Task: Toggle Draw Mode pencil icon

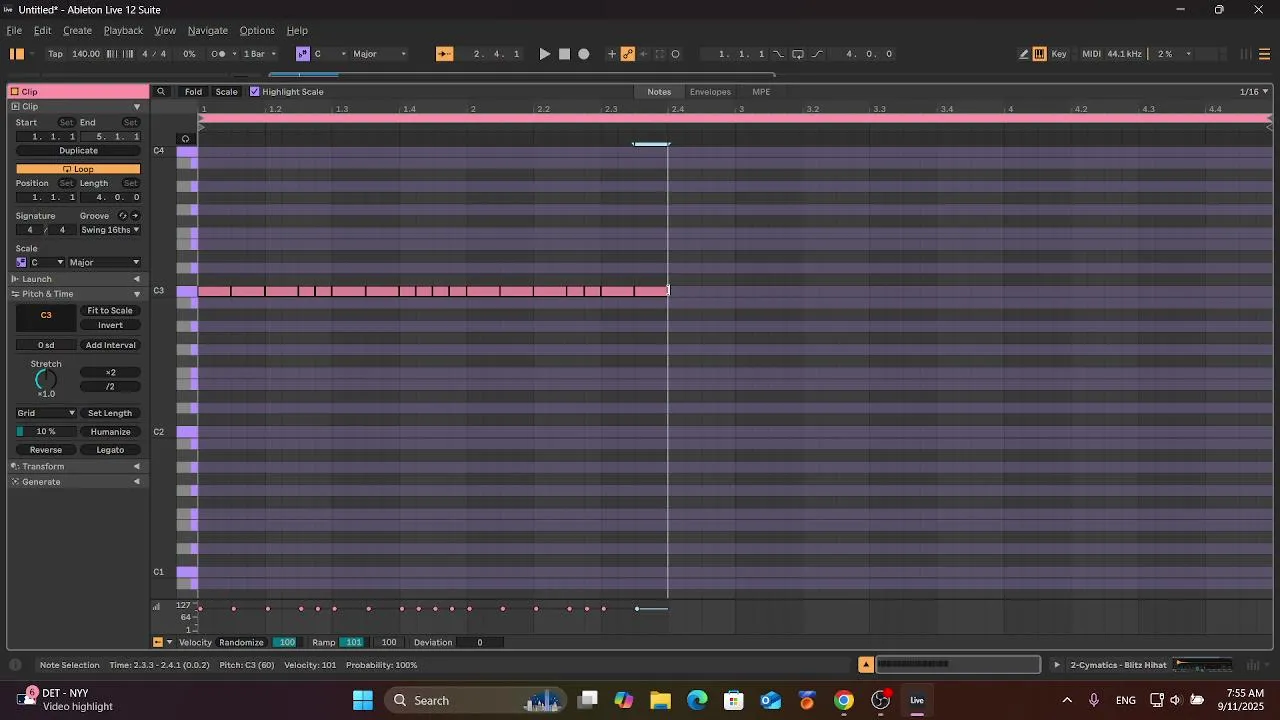Action: click(x=1024, y=54)
